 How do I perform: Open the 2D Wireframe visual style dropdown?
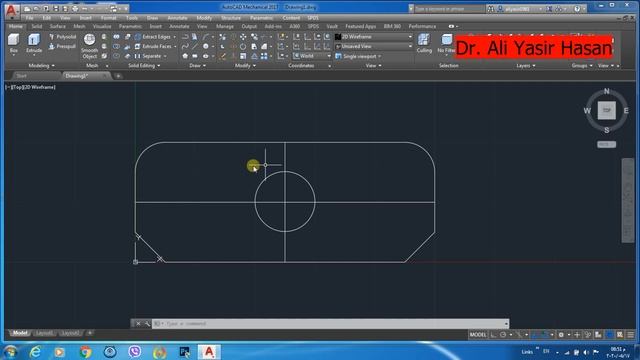pyautogui.click(x=374, y=37)
